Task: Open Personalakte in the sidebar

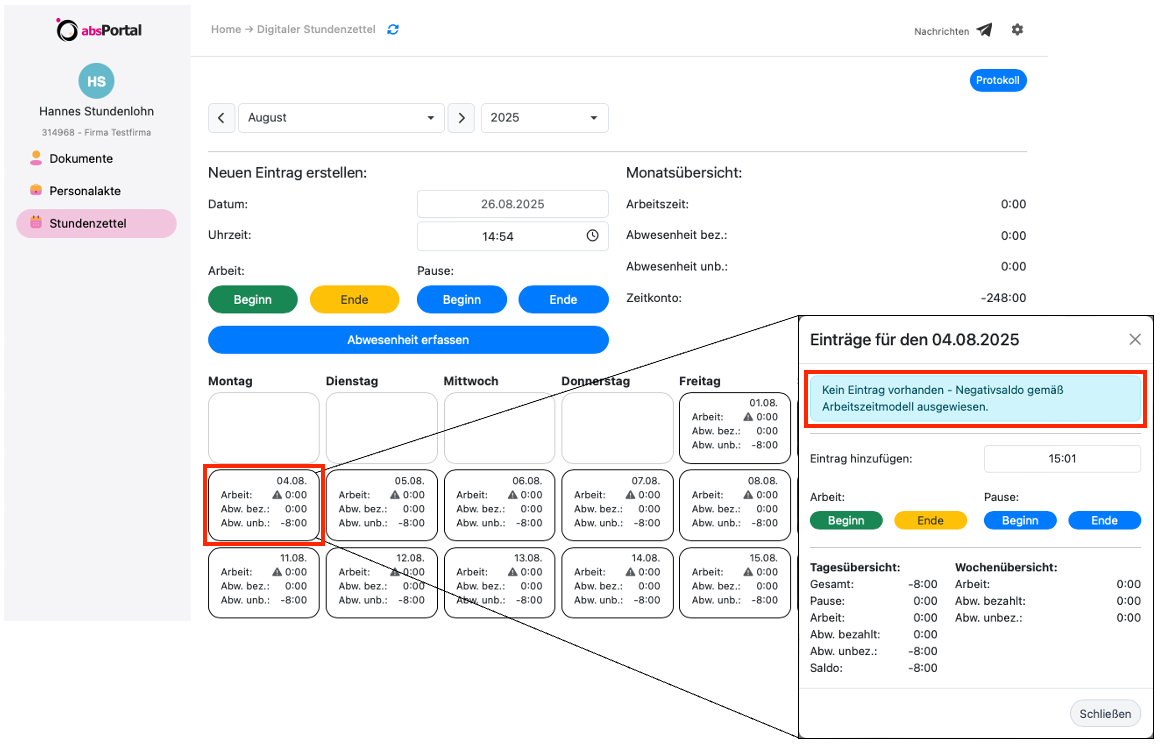Action: [84, 191]
